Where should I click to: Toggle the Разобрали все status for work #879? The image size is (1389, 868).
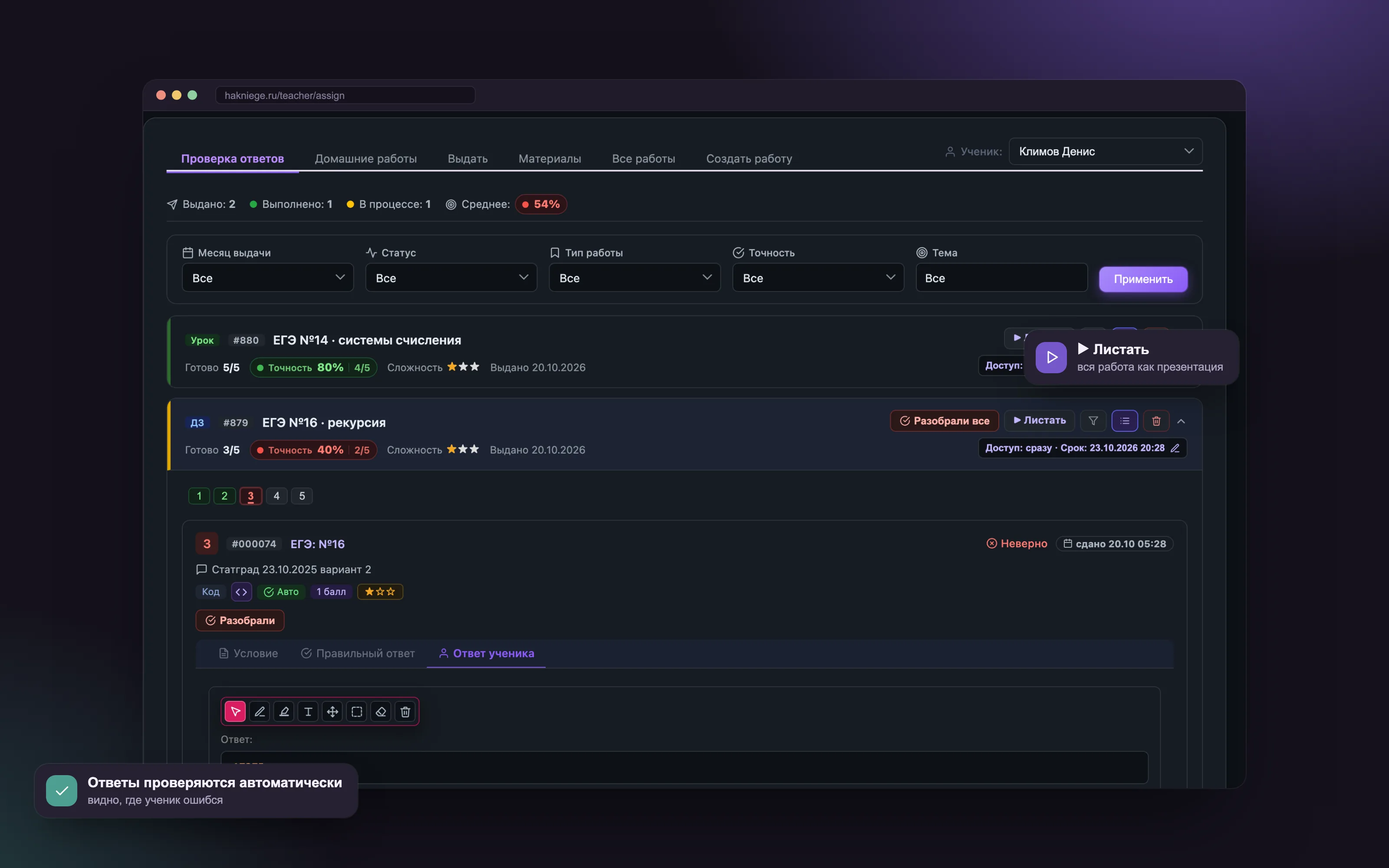(x=944, y=421)
